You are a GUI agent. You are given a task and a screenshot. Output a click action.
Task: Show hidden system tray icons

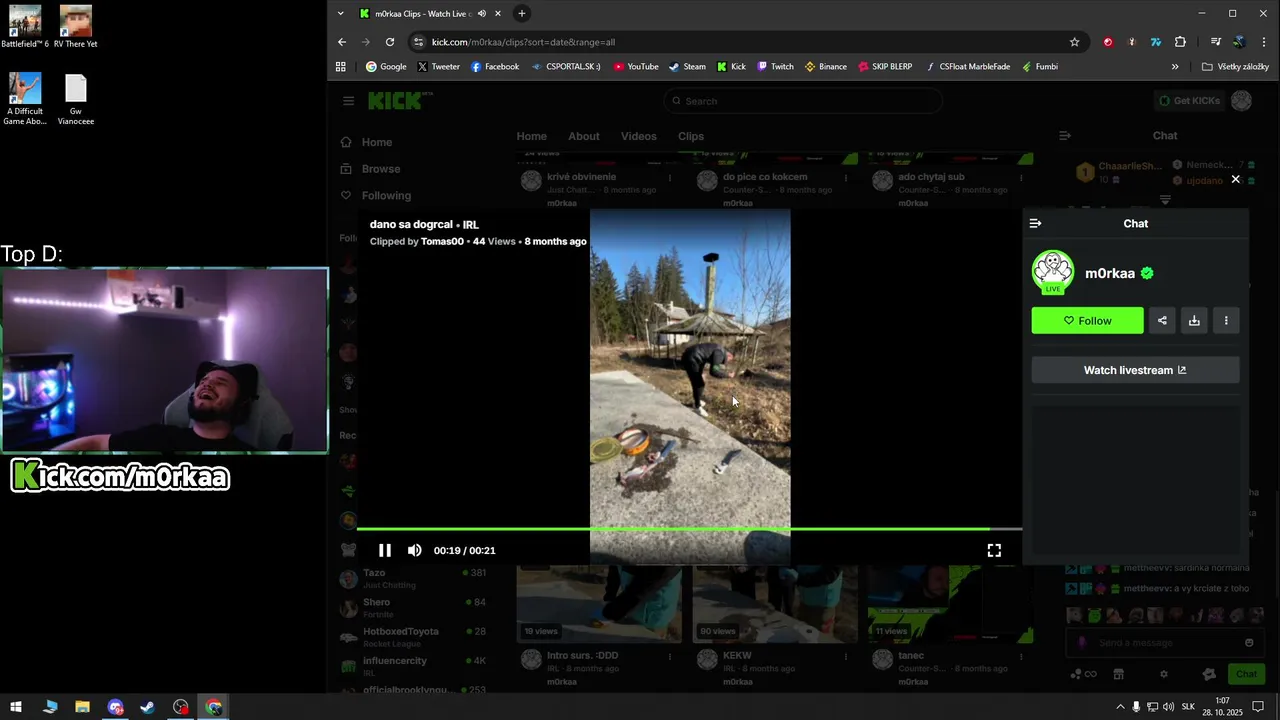click(1120, 707)
